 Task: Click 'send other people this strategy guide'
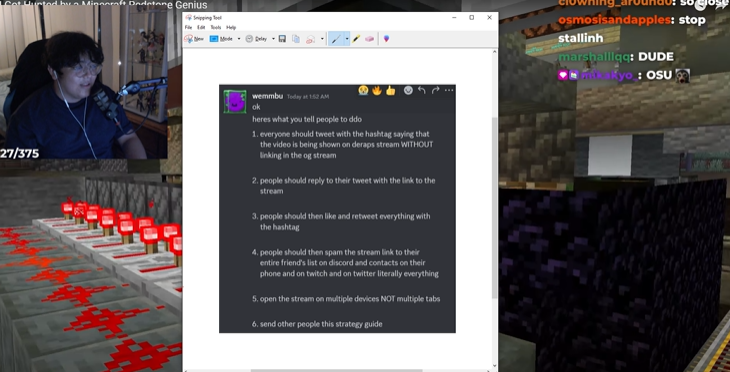pos(321,324)
